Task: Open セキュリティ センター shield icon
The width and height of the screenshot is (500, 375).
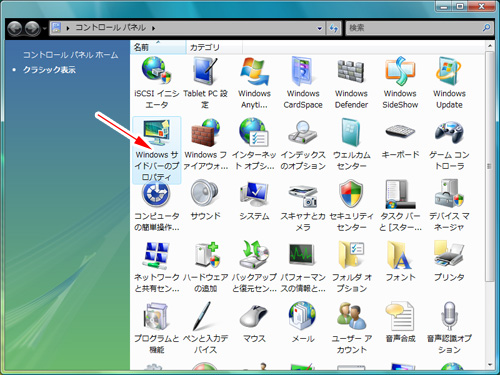Action: pyautogui.click(x=351, y=193)
